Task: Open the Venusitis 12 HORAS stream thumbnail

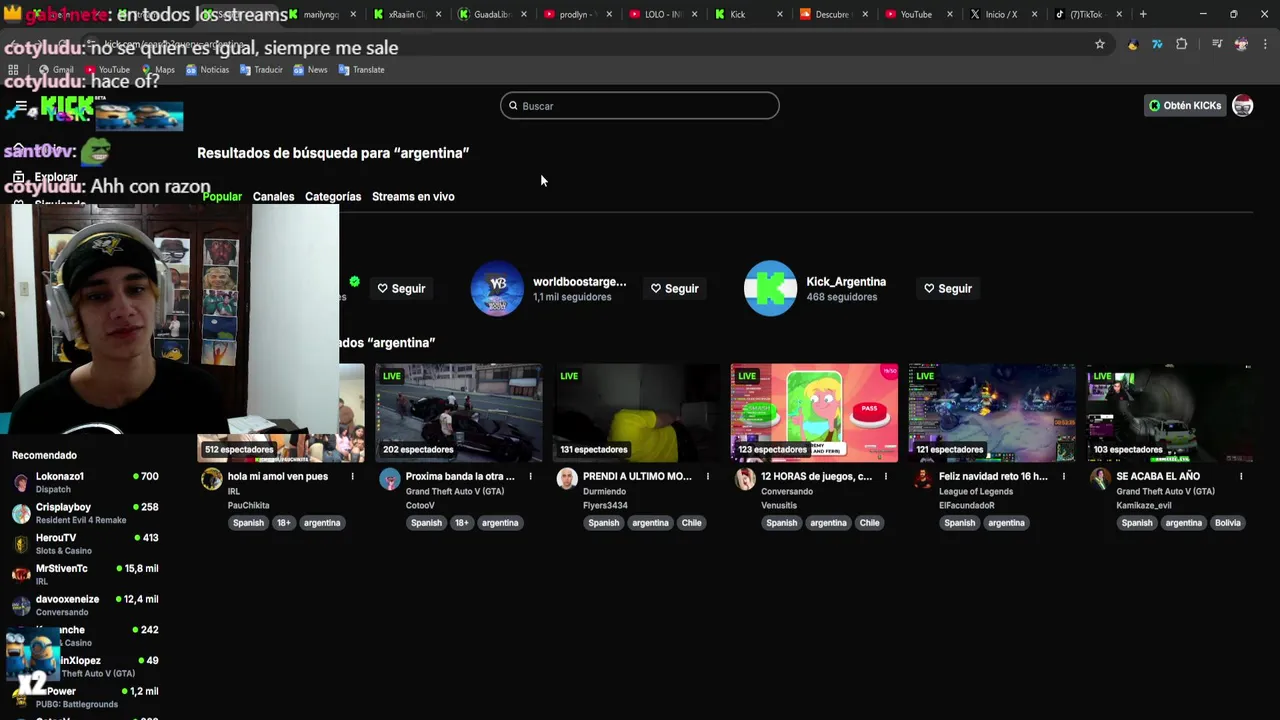Action: pos(814,412)
